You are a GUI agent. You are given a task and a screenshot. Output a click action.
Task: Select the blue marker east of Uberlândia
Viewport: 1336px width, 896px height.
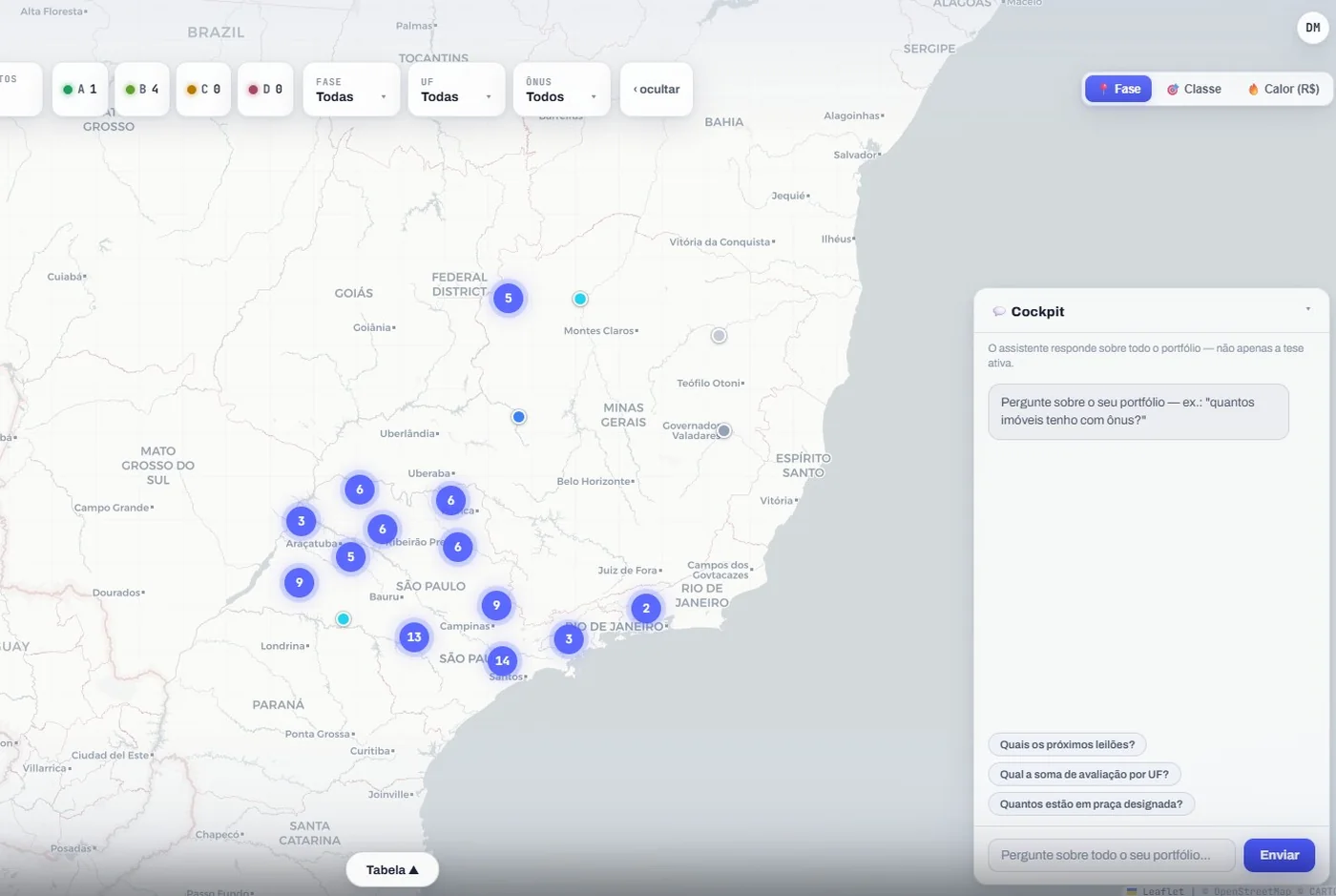click(519, 417)
